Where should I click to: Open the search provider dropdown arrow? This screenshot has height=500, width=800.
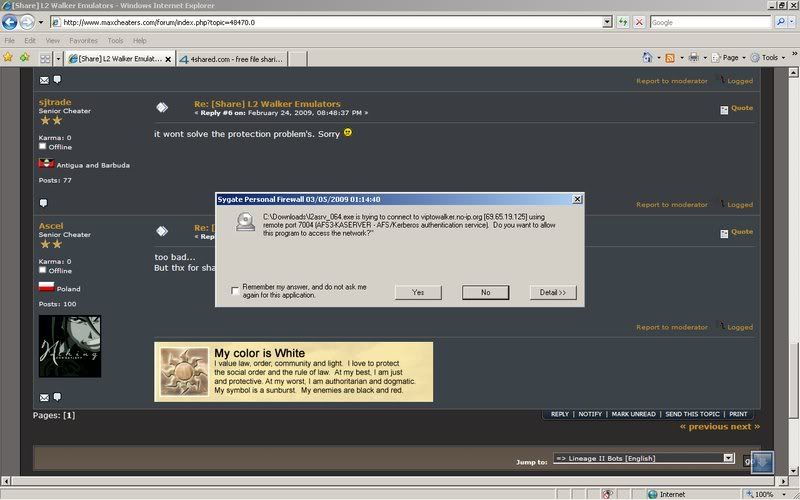(x=792, y=22)
